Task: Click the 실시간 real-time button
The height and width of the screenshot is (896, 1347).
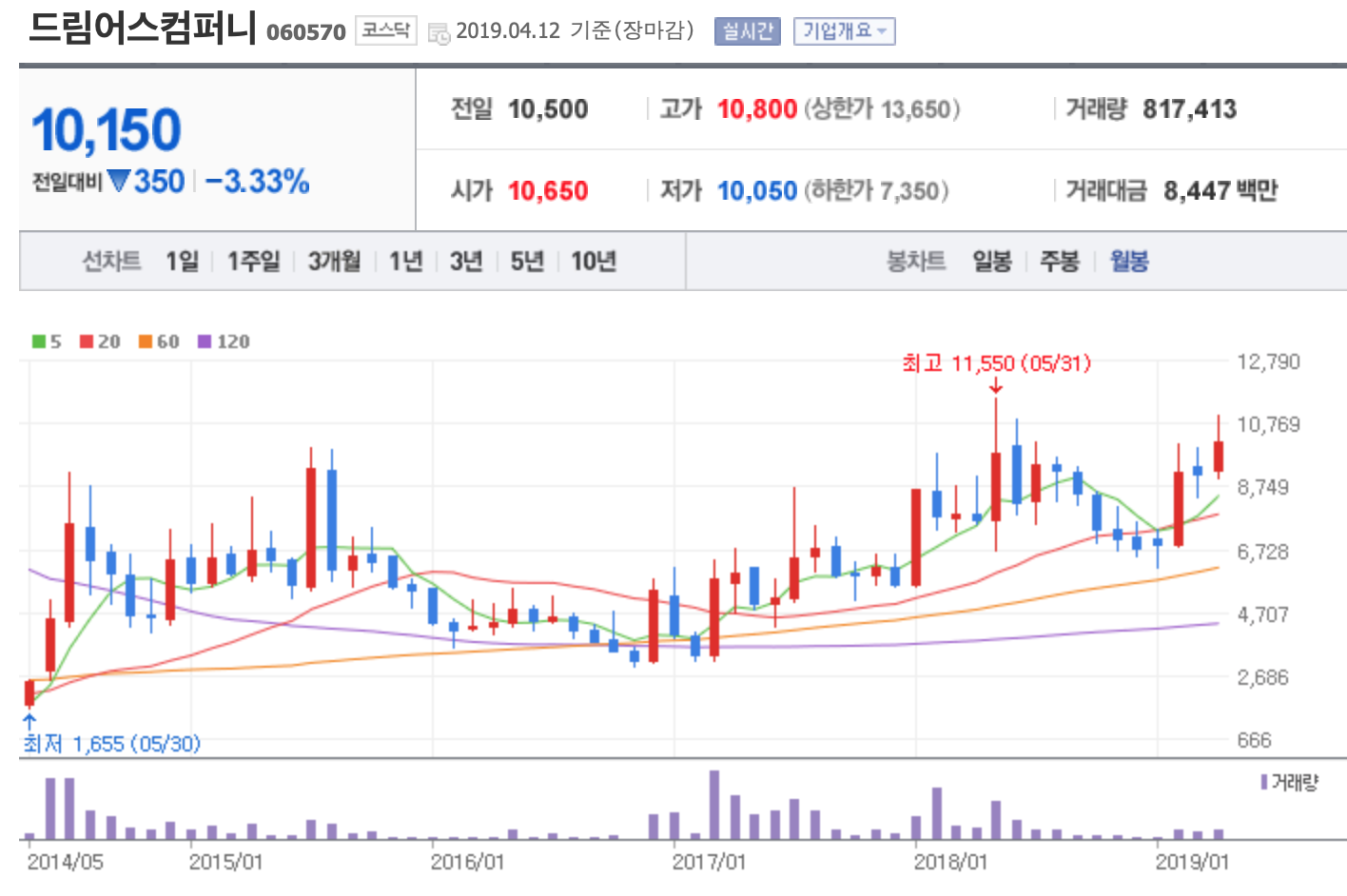Action: tap(748, 31)
